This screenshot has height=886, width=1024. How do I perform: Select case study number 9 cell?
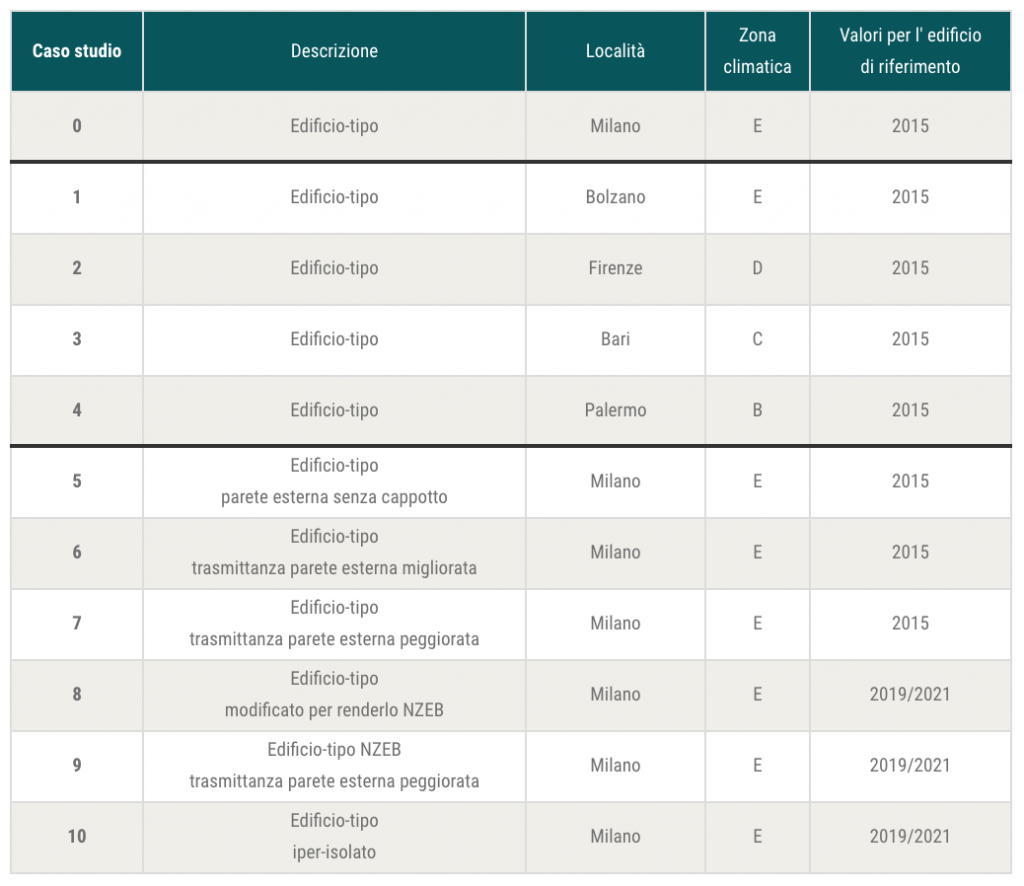(77, 765)
